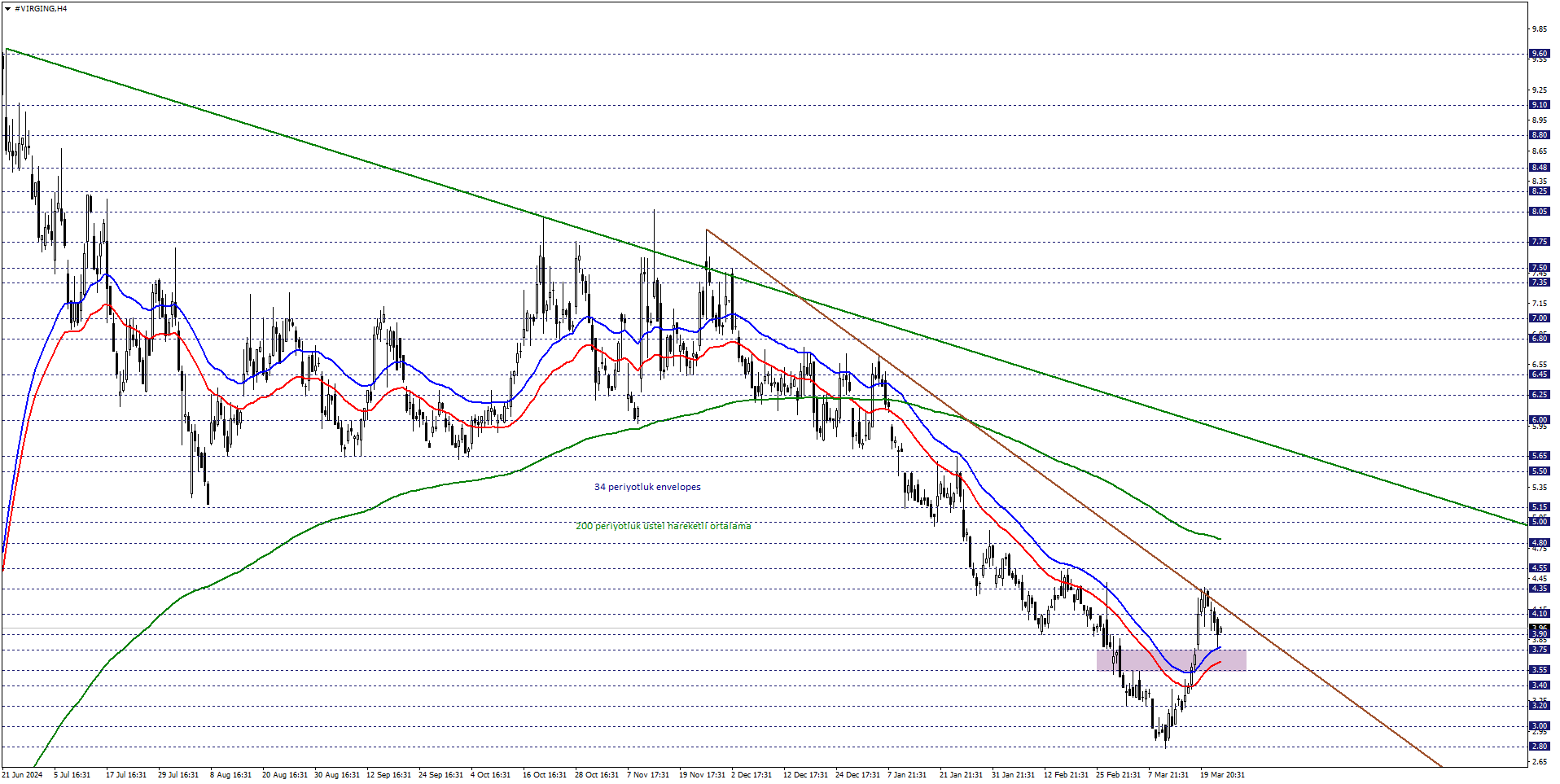Click the 9.10 horizontal line price tag

click(x=1540, y=105)
